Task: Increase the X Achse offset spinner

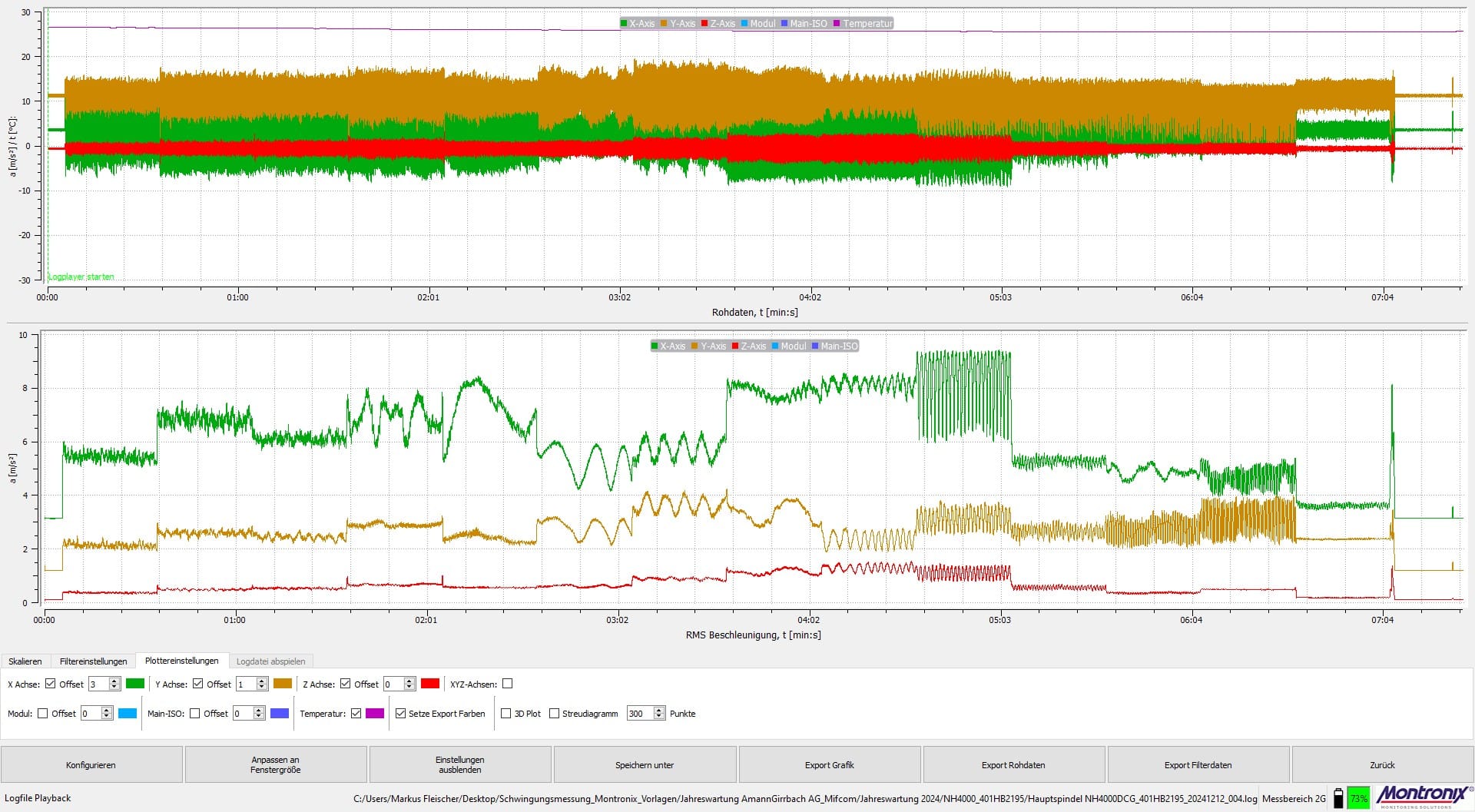Action: click(x=114, y=681)
